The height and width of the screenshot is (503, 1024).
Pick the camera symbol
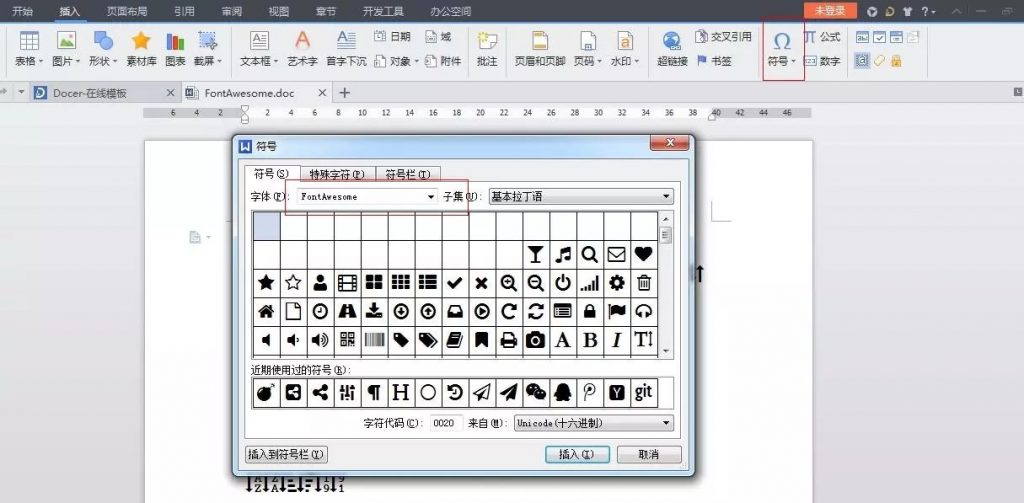[536, 339]
